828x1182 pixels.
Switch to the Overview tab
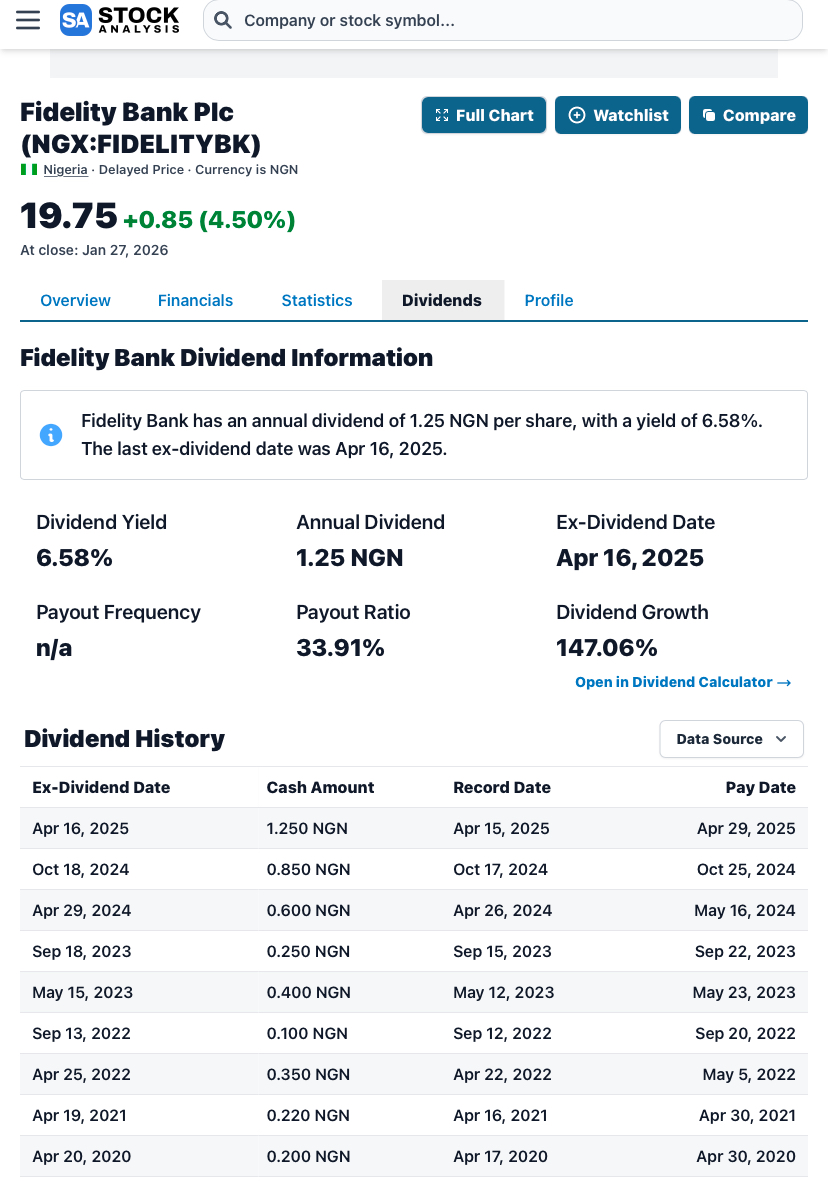75,300
